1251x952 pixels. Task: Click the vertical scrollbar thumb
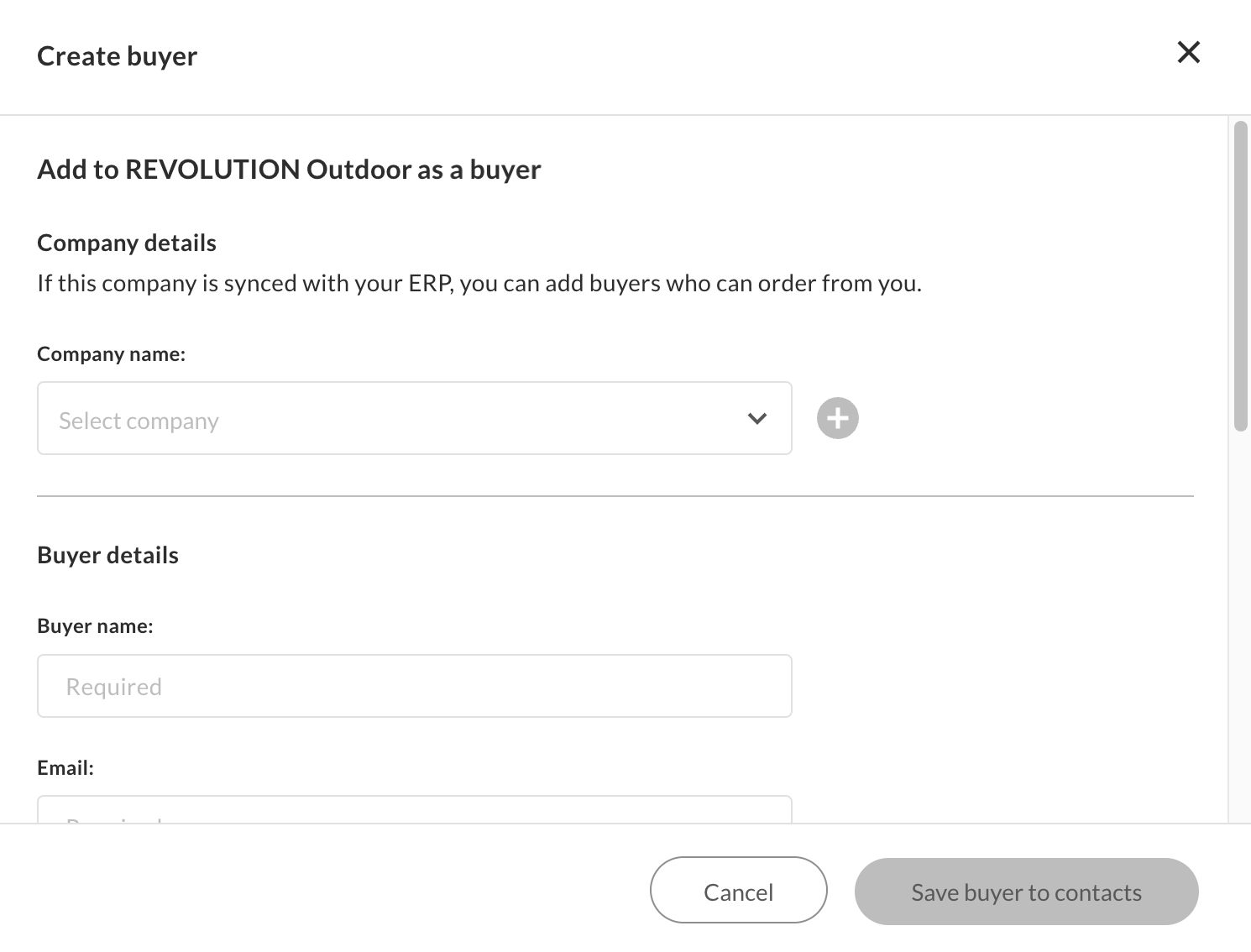[1240, 275]
